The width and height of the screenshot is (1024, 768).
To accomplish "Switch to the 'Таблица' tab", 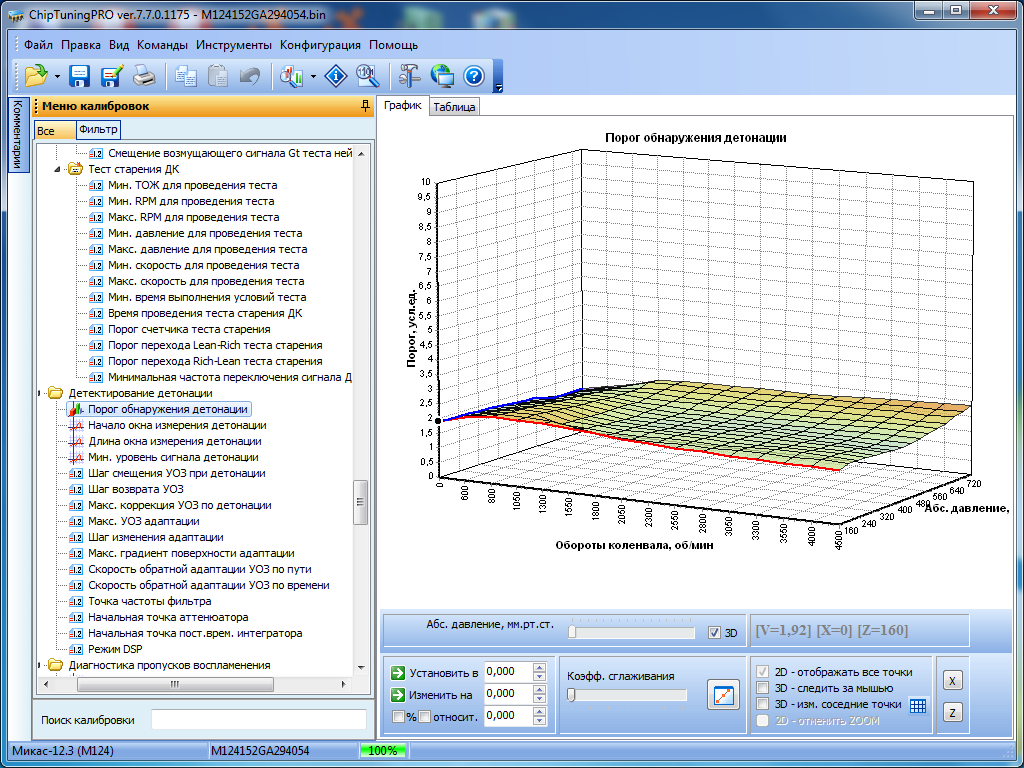I will [454, 107].
